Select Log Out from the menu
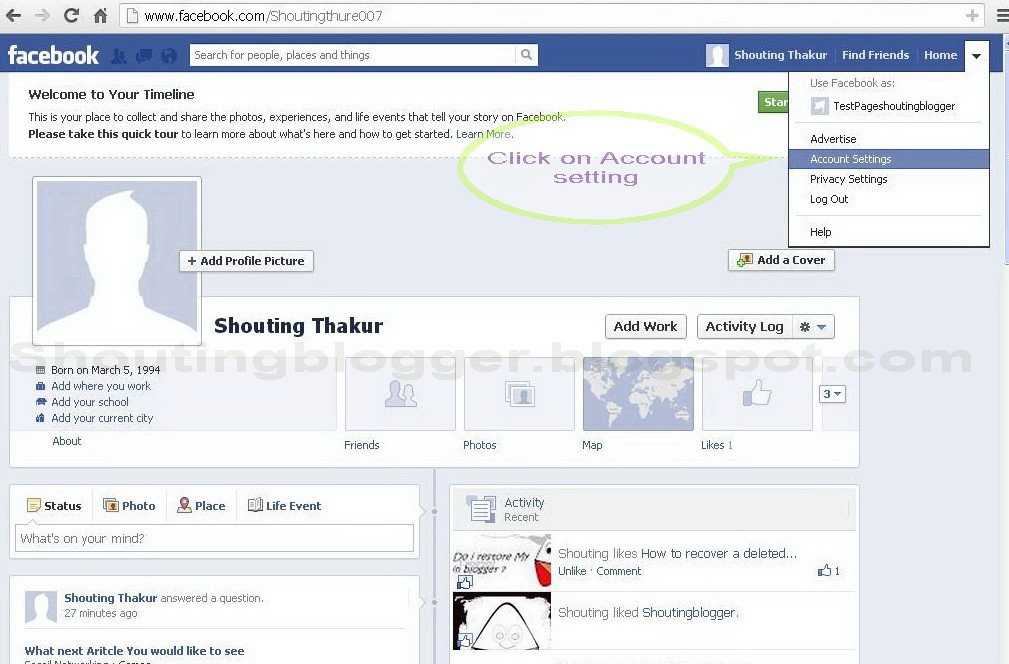Screen dimensions: 1009x664 tap(889, 199)
